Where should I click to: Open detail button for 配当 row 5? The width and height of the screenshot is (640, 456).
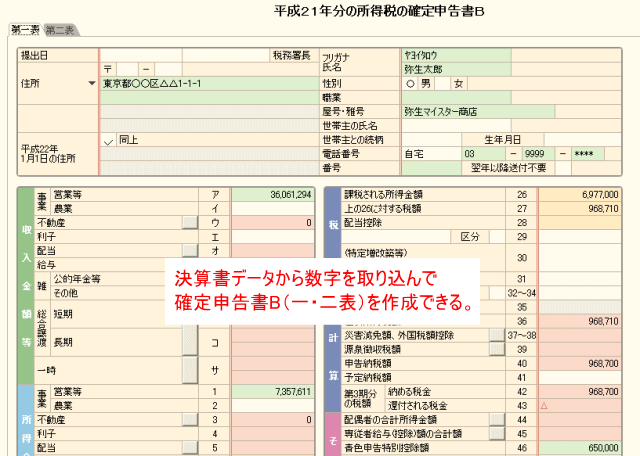click(190, 448)
